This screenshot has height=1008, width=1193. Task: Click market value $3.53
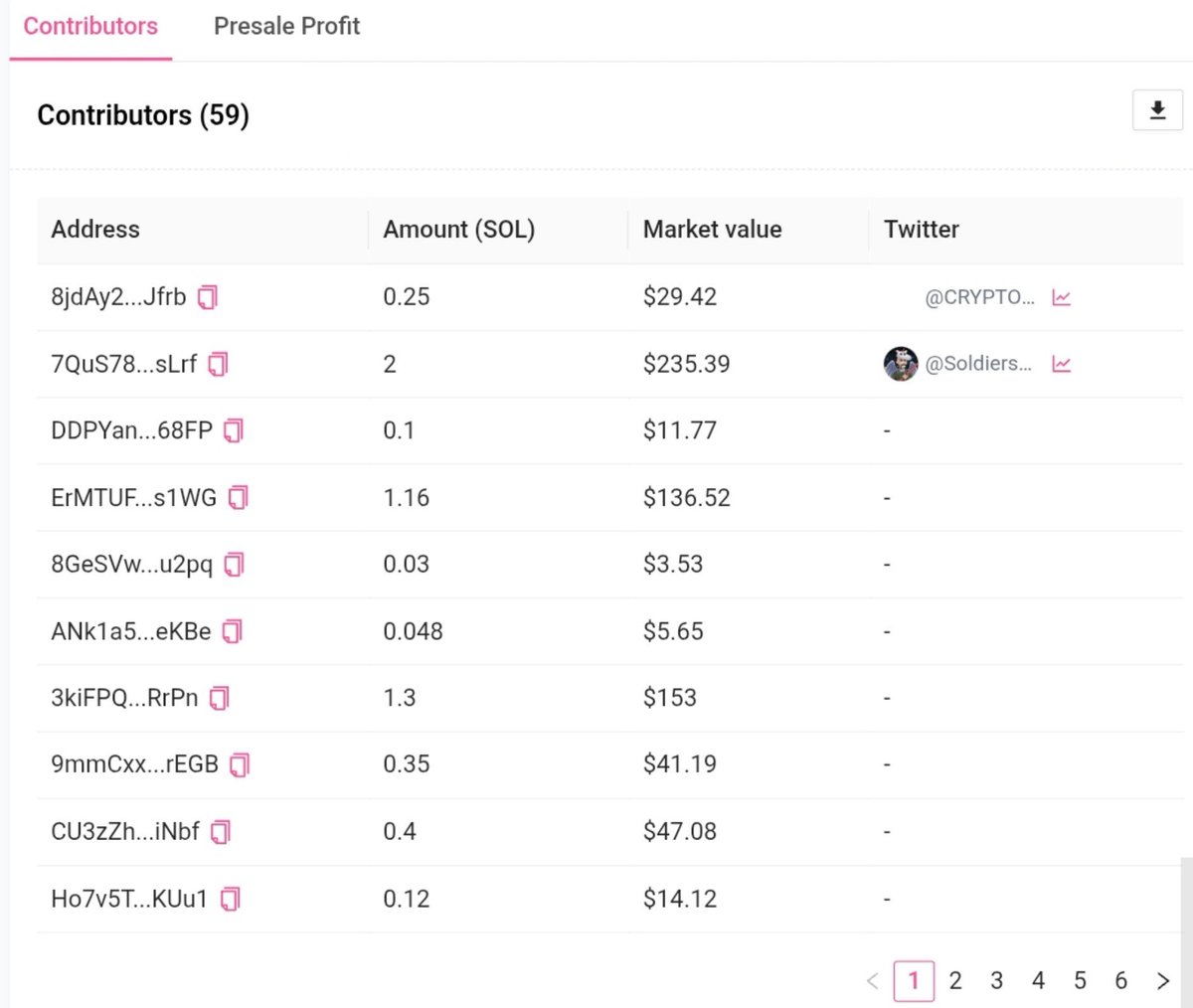[673, 565]
